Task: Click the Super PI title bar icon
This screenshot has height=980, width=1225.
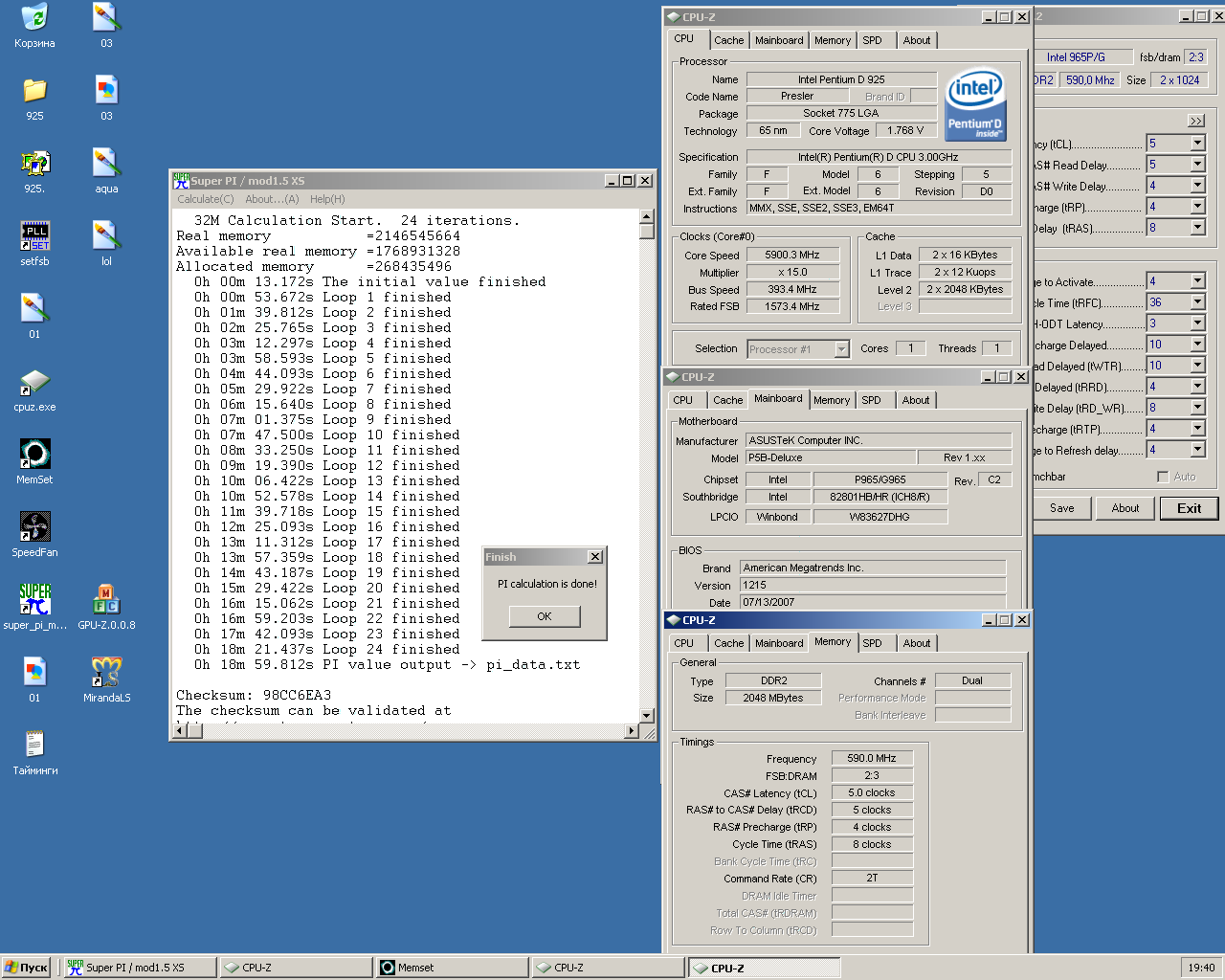Action: (x=181, y=180)
